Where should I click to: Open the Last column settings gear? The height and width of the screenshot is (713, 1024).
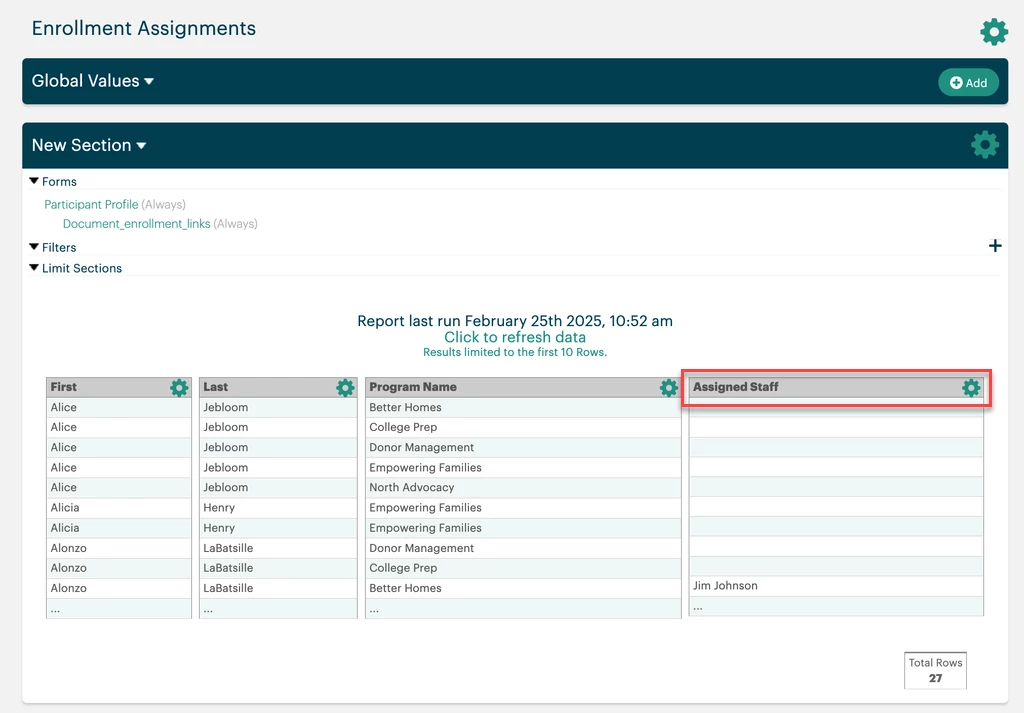pos(345,388)
